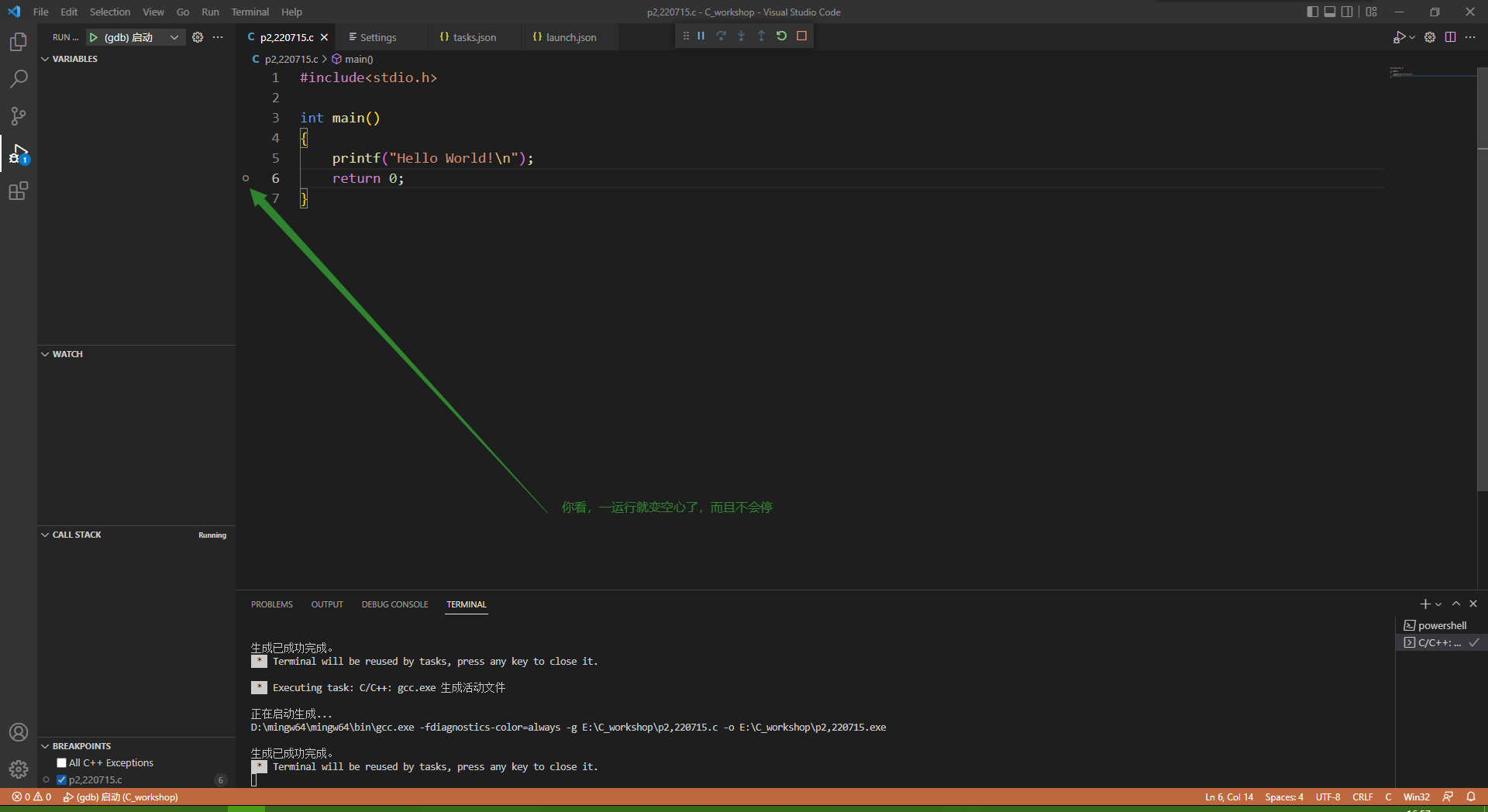The height and width of the screenshot is (812, 1488).
Task: Open the OUTPUT panel tab
Action: click(327, 604)
